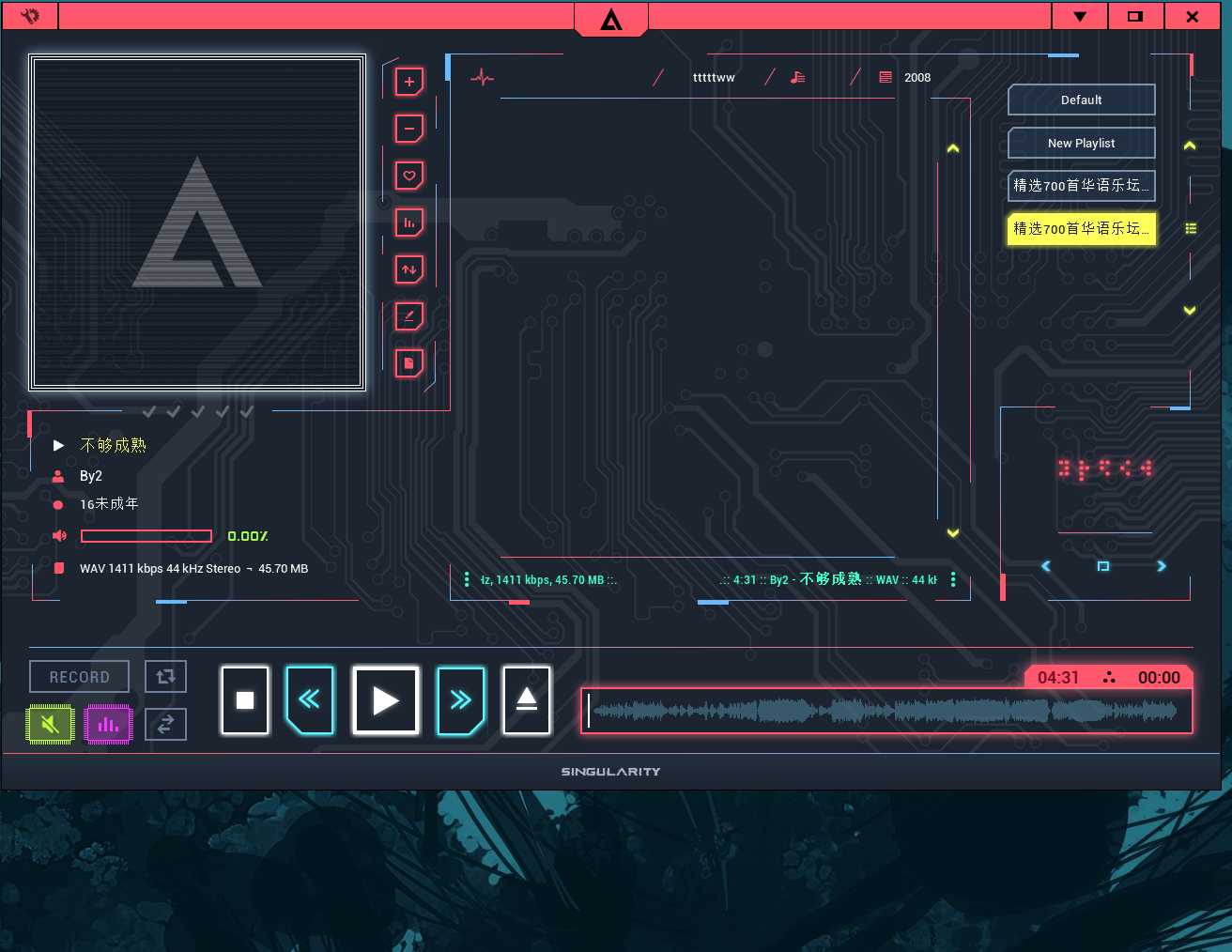Toggle the repeat loop button
This screenshot has width=1232, height=952.
point(166,676)
